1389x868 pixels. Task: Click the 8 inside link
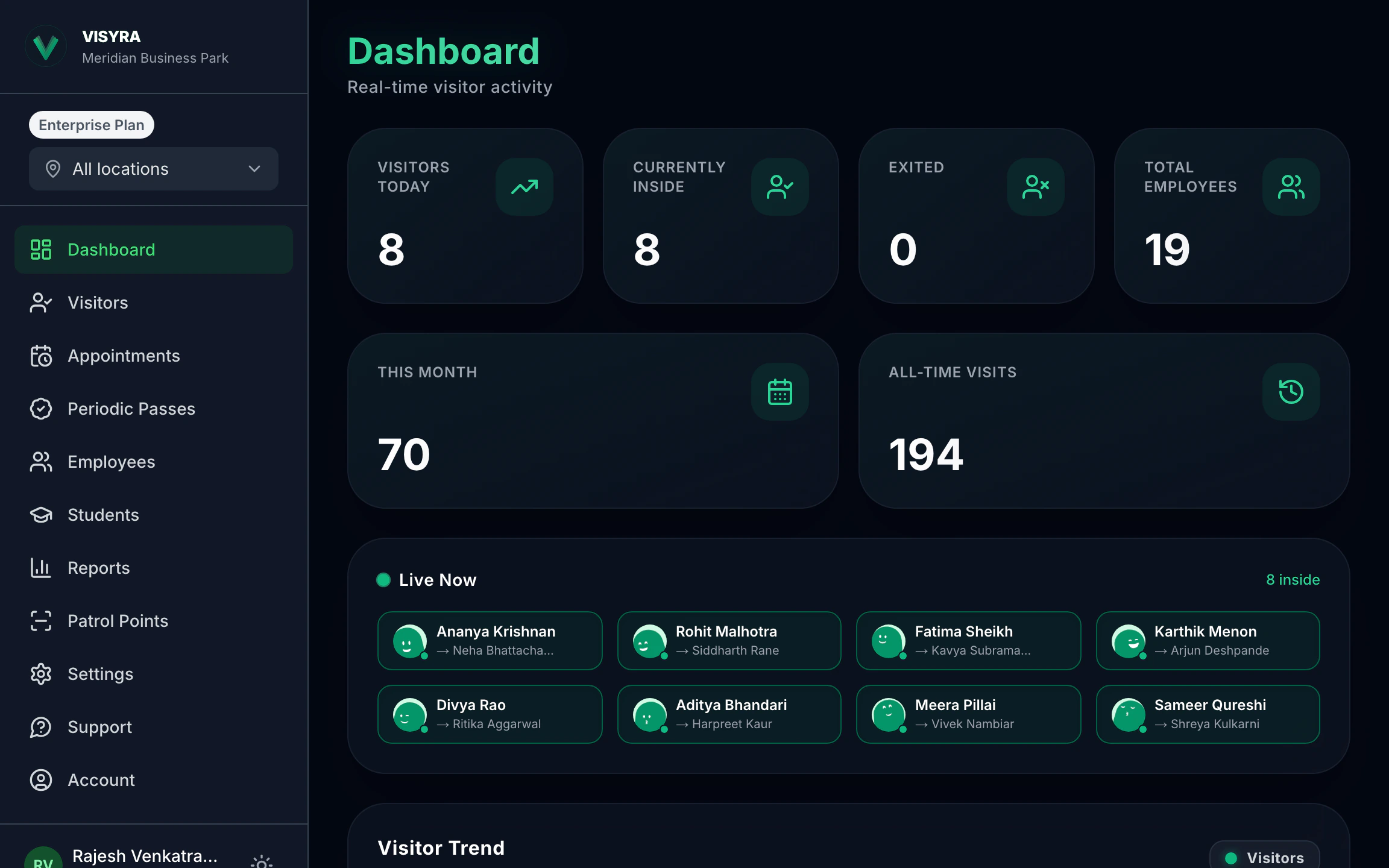click(1293, 580)
